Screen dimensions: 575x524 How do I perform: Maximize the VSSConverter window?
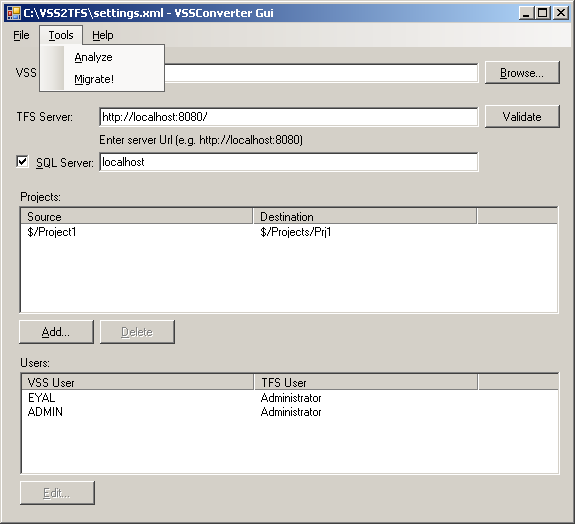click(543, 13)
